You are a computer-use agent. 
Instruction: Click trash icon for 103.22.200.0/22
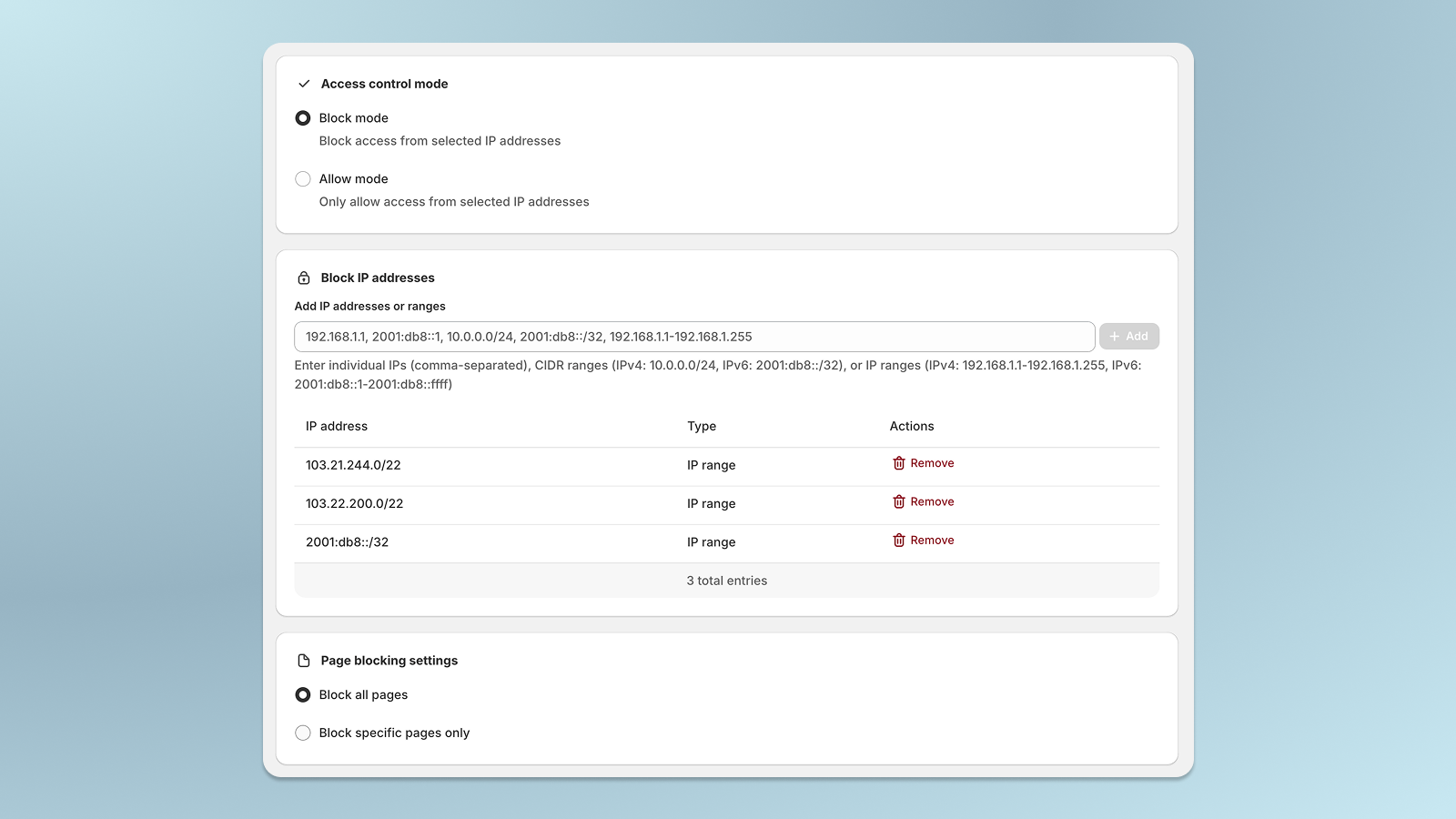coord(899,502)
